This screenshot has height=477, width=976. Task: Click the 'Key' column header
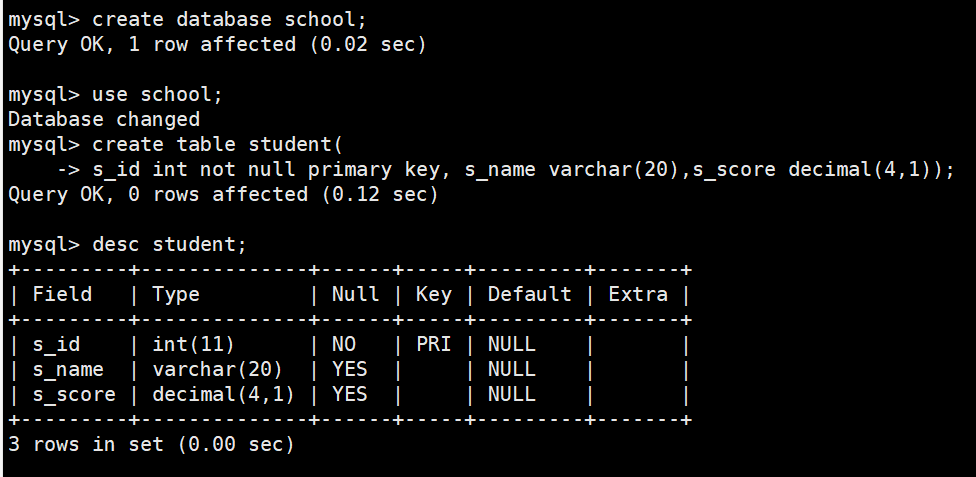point(433,294)
